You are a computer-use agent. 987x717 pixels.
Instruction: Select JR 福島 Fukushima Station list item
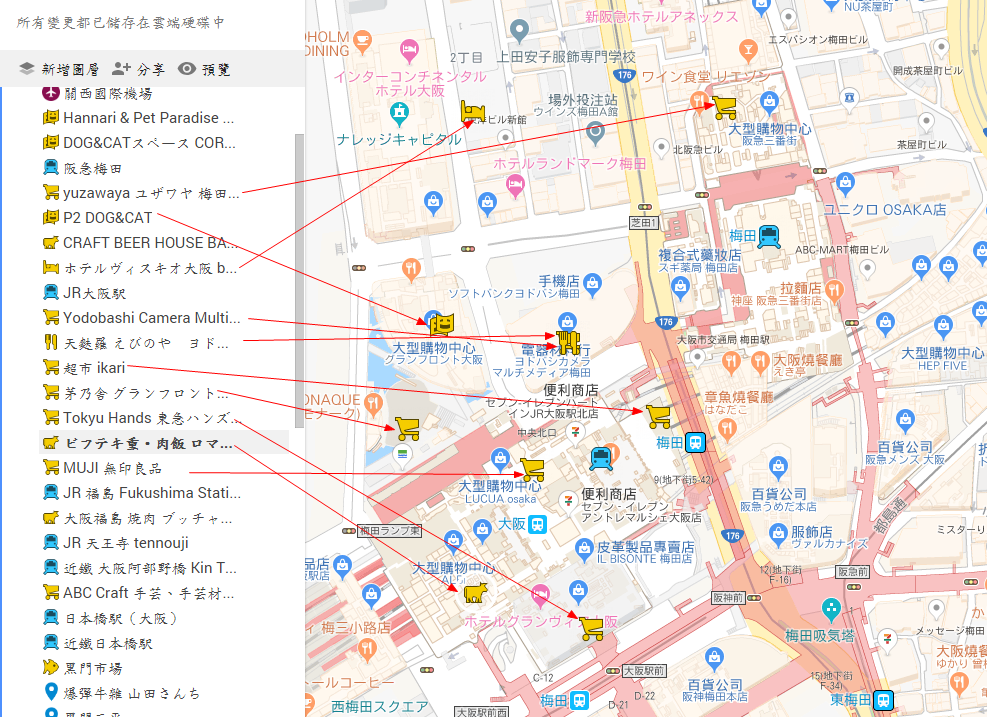point(142,493)
